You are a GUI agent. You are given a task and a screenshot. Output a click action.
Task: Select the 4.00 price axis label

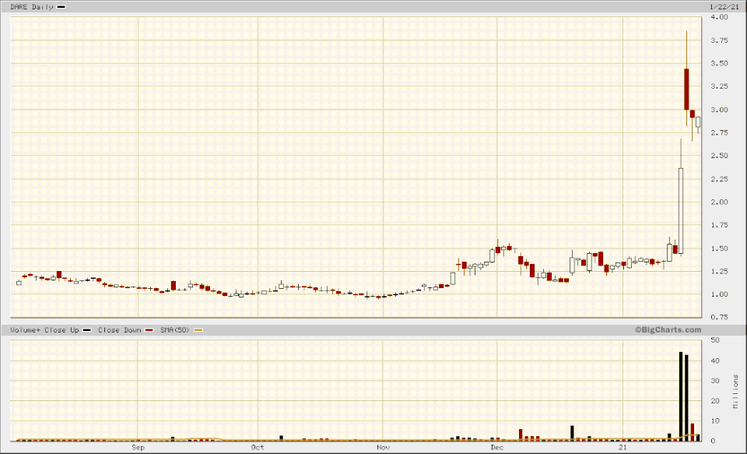[x=719, y=17]
